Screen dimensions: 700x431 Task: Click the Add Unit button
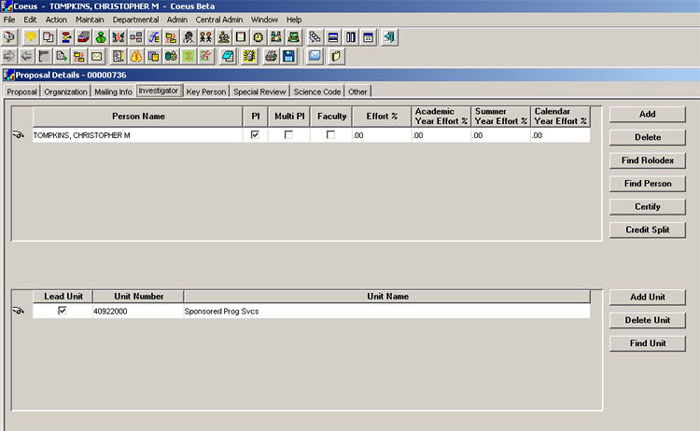tap(647, 297)
